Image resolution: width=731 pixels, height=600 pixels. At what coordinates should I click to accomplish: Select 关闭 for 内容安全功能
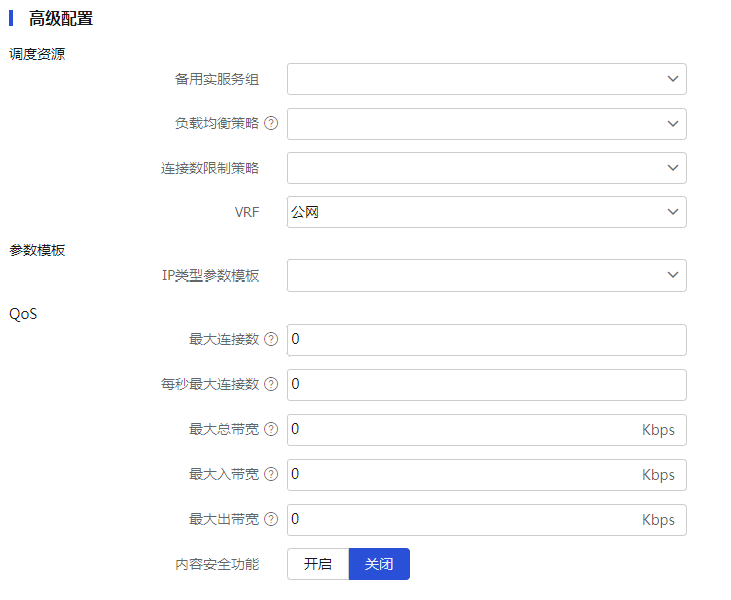coord(379,564)
